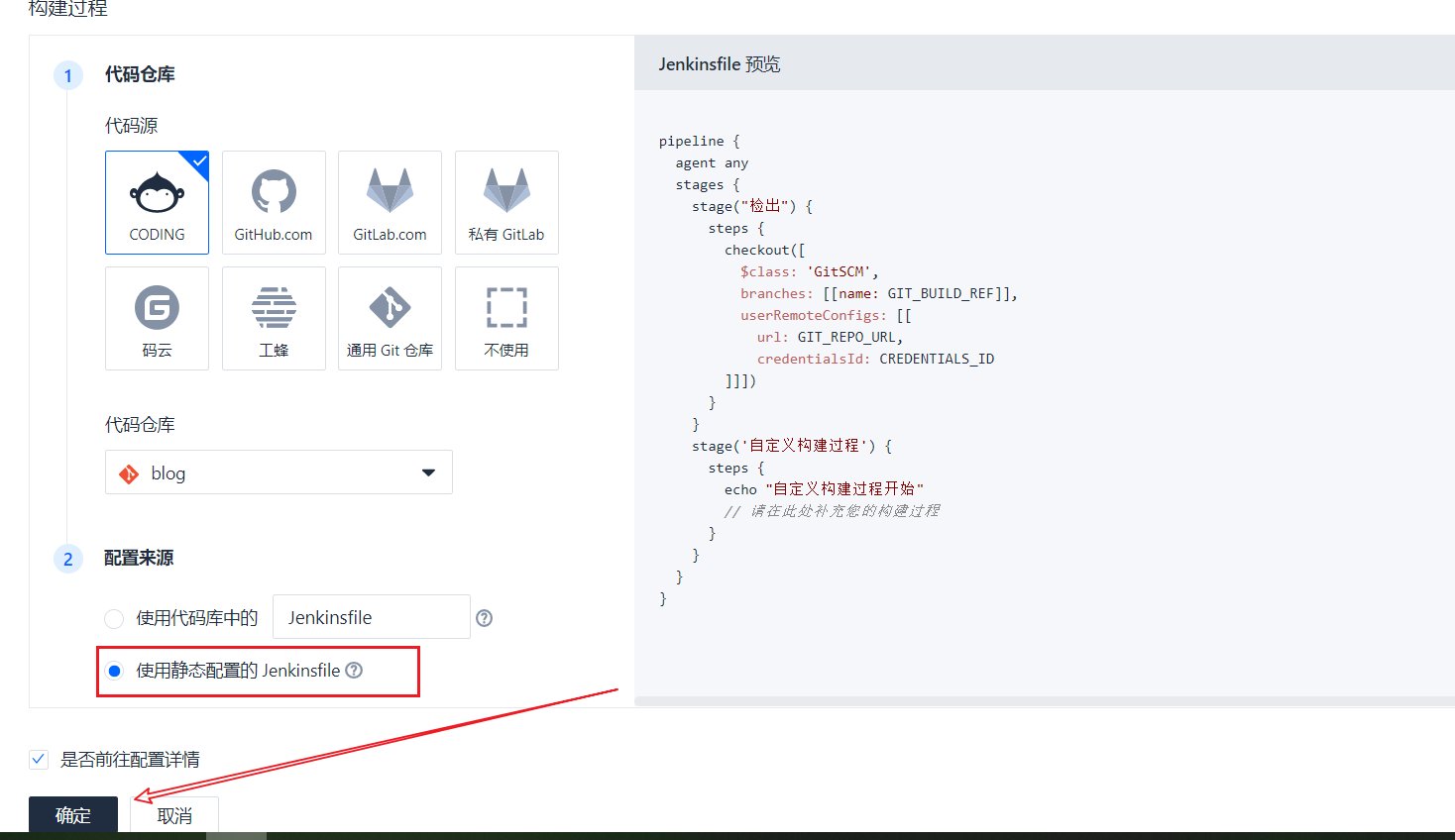
Task: Click 代码仓库 step one heading
Action: point(140,74)
